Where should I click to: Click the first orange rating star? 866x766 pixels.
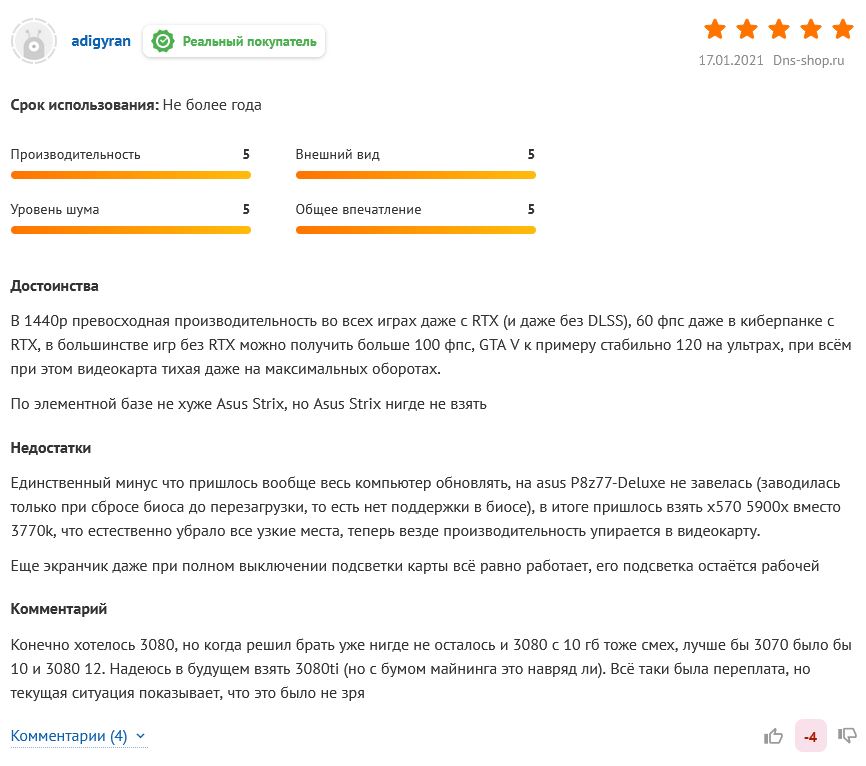click(x=715, y=28)
